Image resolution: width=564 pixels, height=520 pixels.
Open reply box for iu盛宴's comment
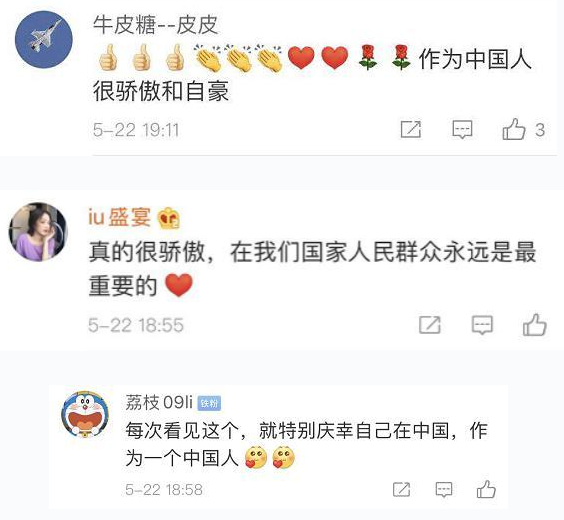point(482,325)
